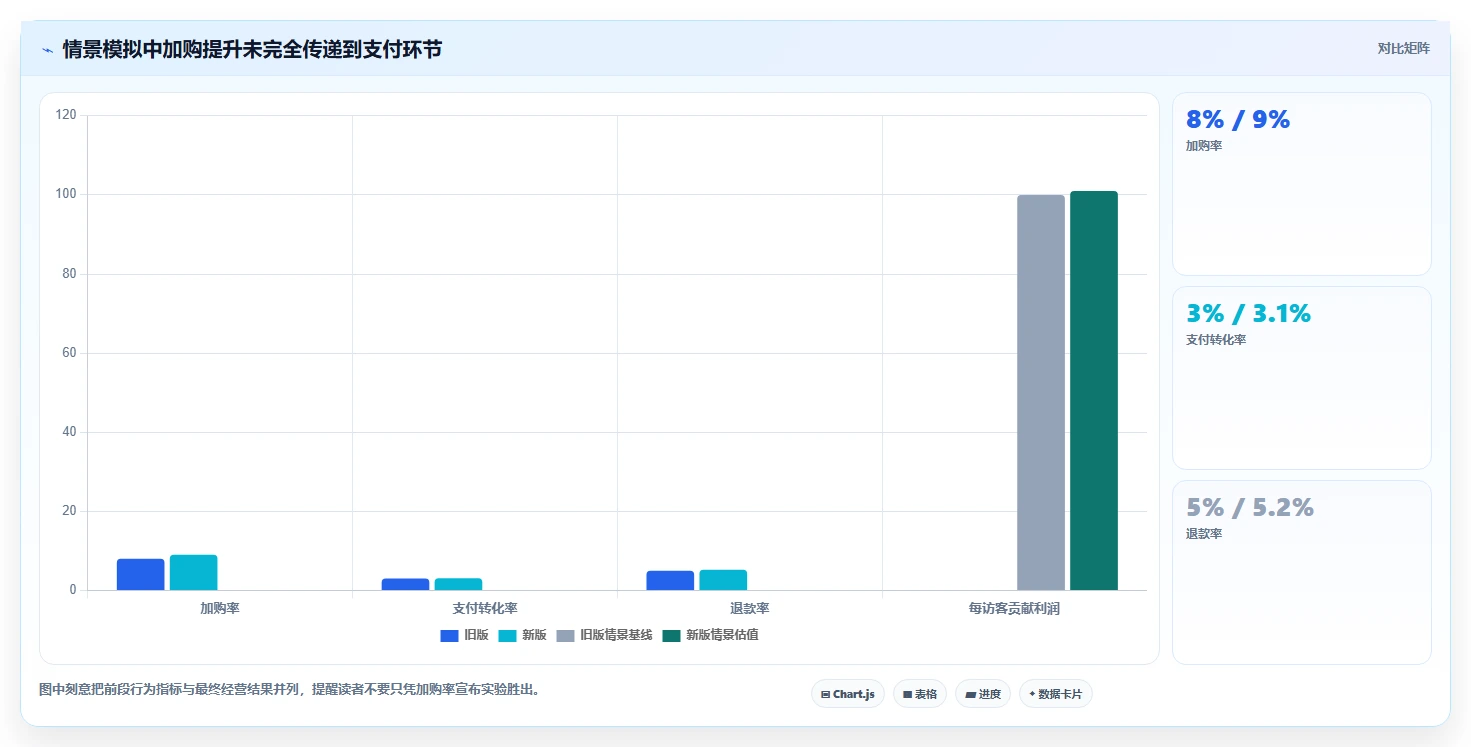Click the gray 旧版情景基线 bar for 每访客贡献利润

tap(1041, 393)
